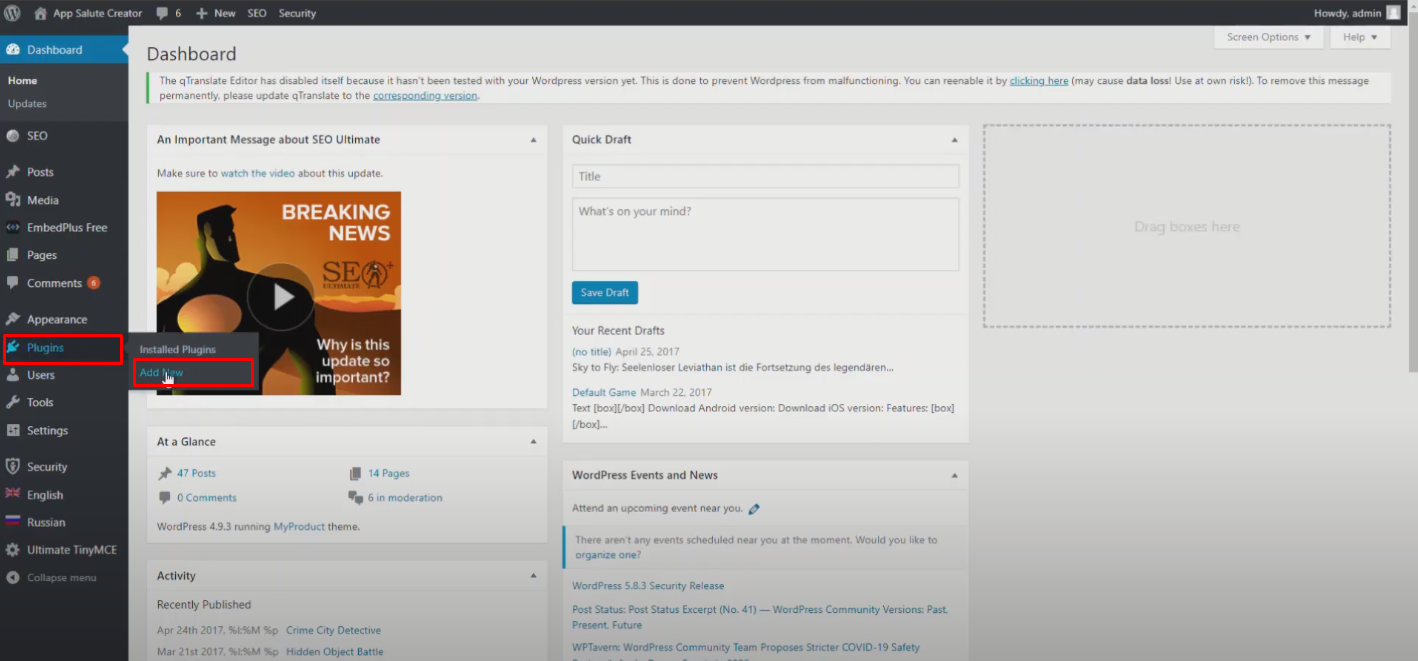1418x661 pixels.
Task: Play the SEO Ultimate breaking news video
Action: tap(281, 296)
